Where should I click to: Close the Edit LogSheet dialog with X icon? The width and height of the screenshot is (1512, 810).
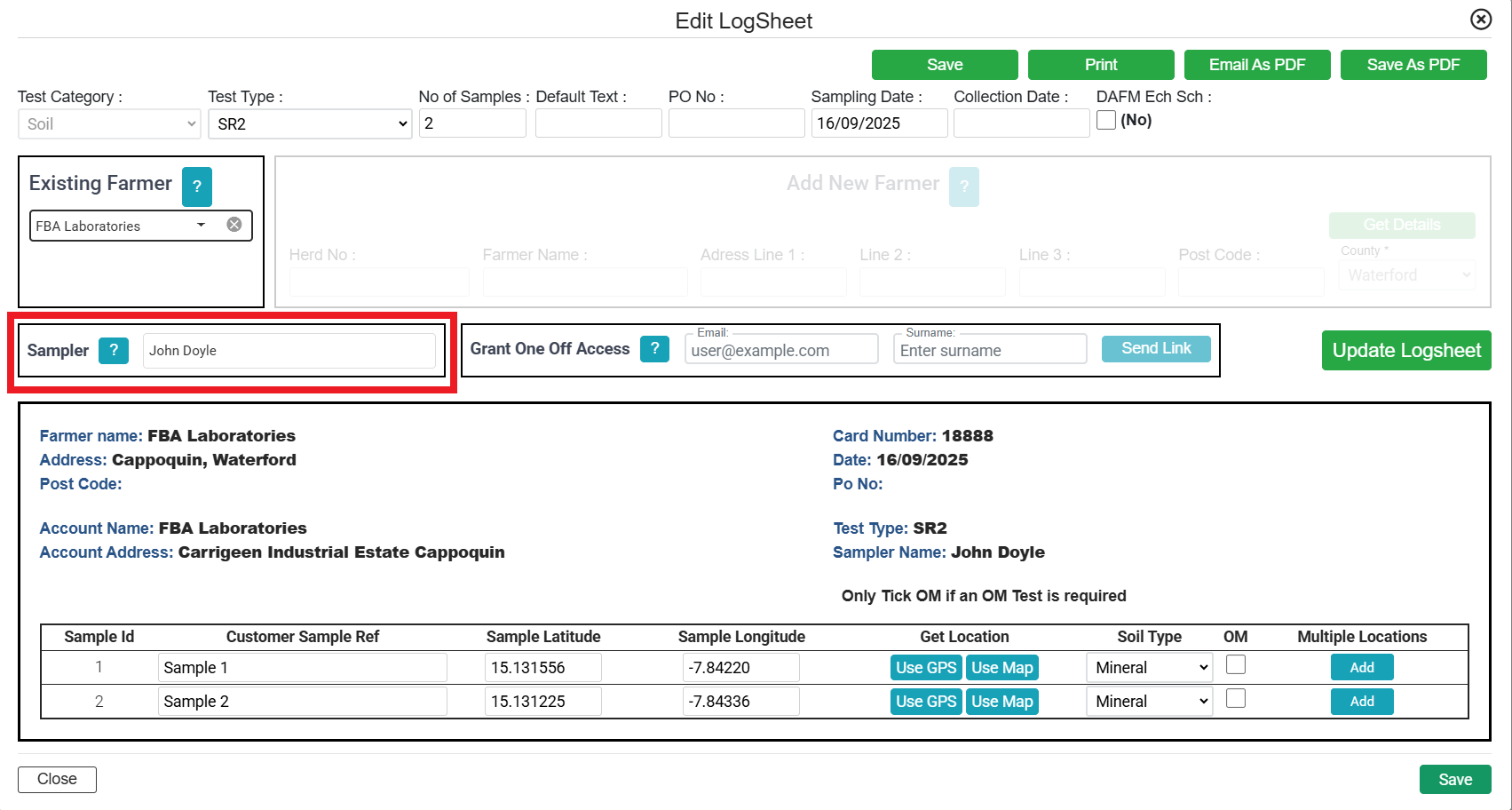[1480, 20]
